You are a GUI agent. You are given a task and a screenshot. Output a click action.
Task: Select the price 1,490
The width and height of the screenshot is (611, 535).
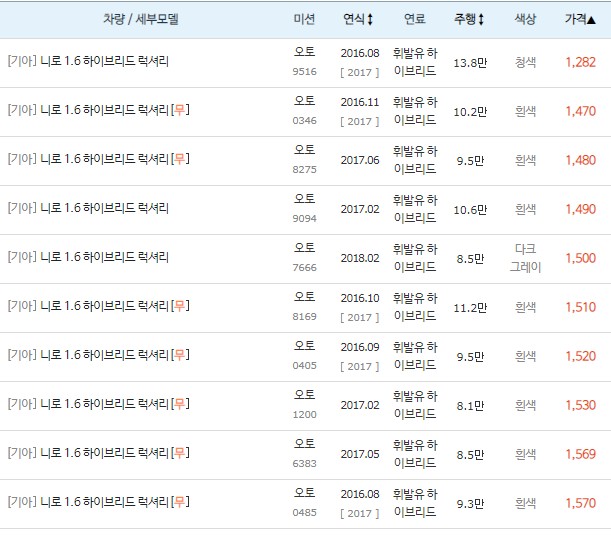[x=581, y=210]
